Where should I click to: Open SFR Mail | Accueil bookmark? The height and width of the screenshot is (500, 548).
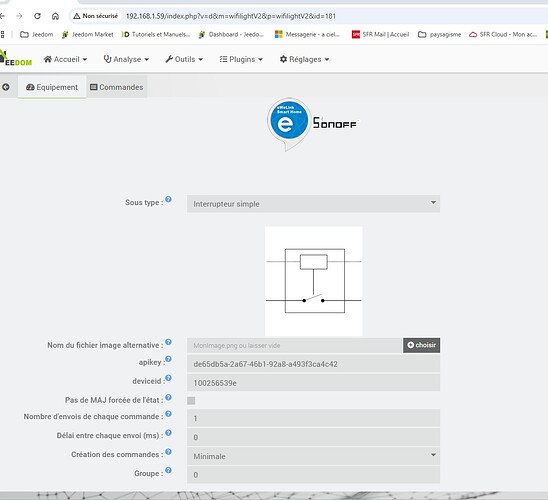[380, 34]
